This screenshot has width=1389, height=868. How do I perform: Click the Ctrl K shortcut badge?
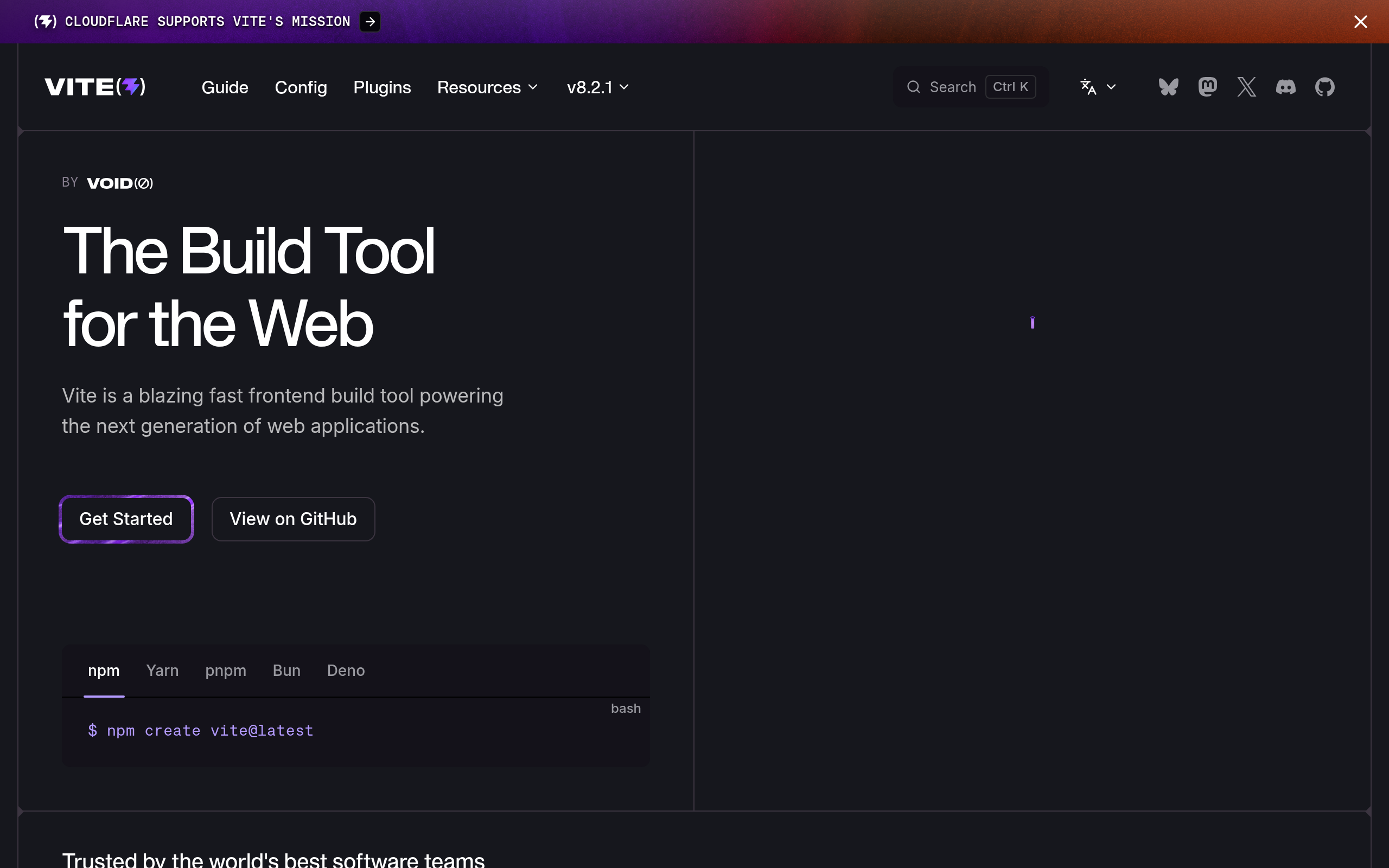coord(1011,87)
